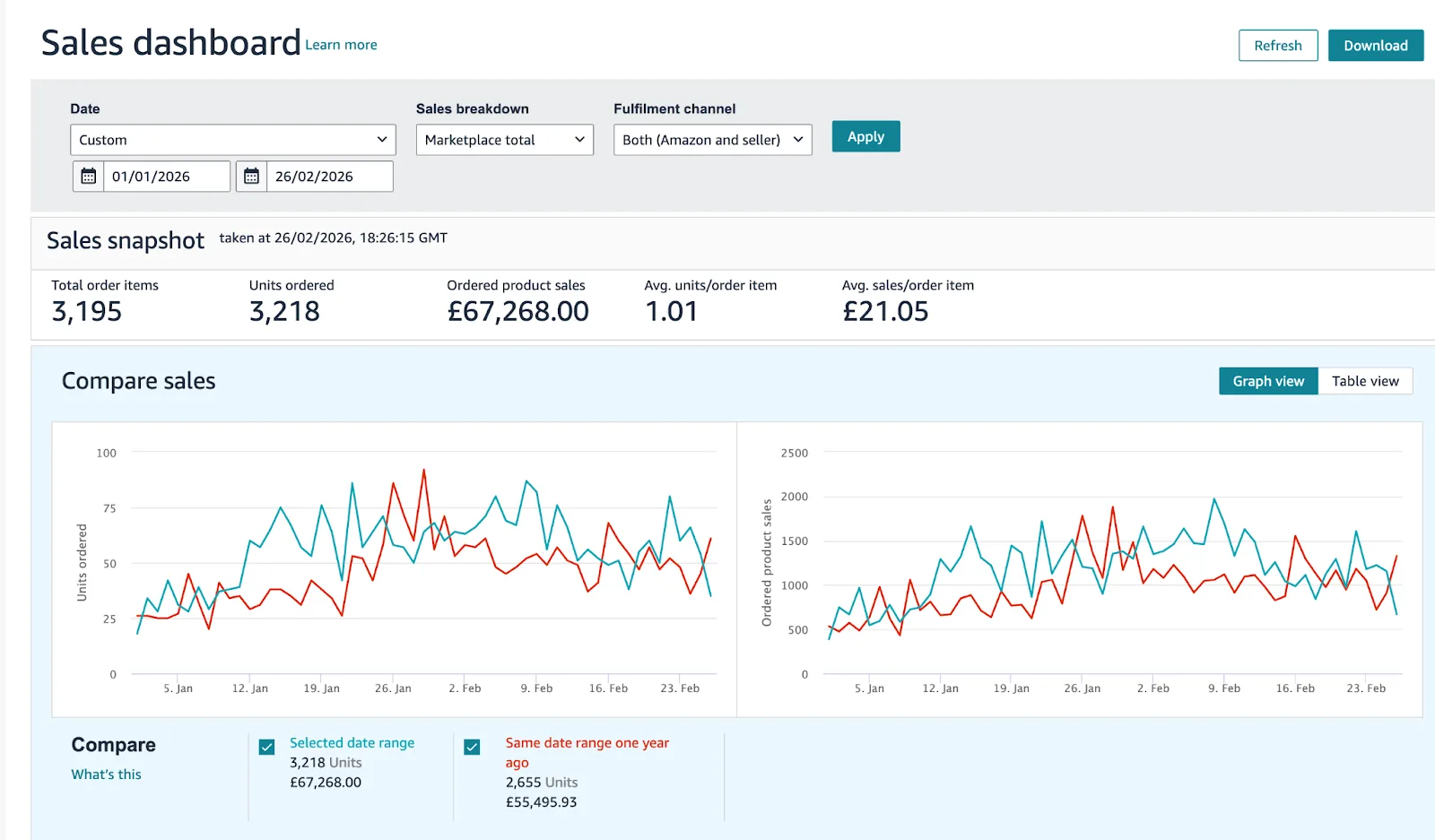Click the 26. Jan label on sales chart

pos(1082,688)
